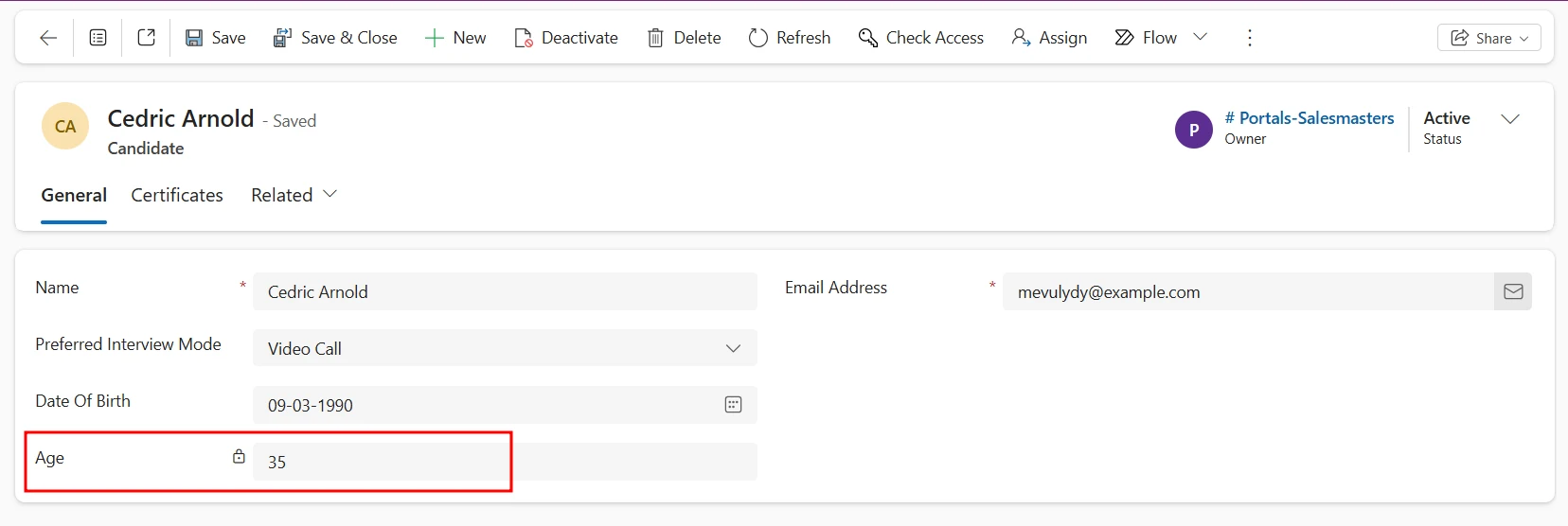Assign the record to another owner

click(x=1049, y=38)
